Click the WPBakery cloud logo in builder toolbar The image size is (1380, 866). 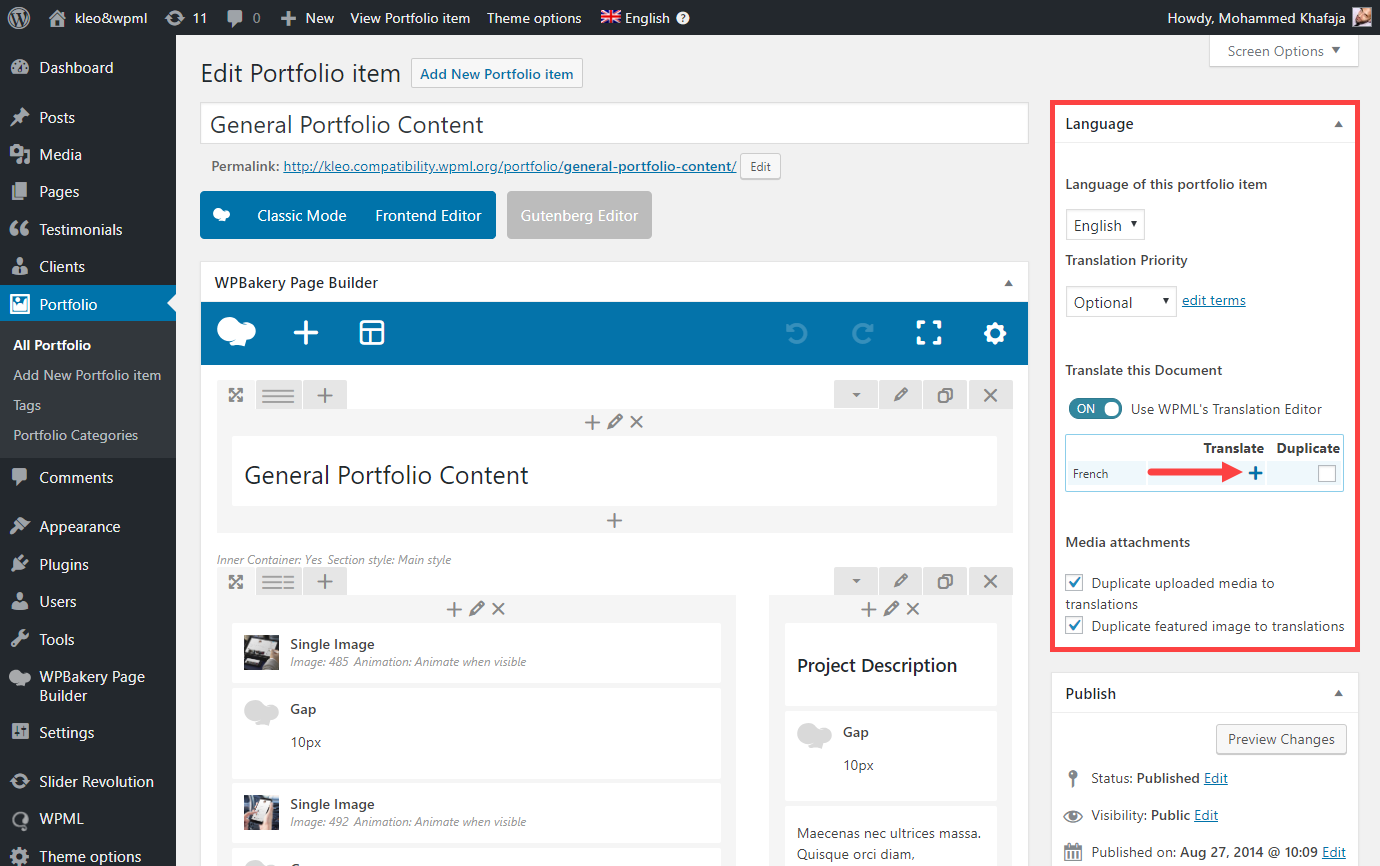tap(236, 333)
